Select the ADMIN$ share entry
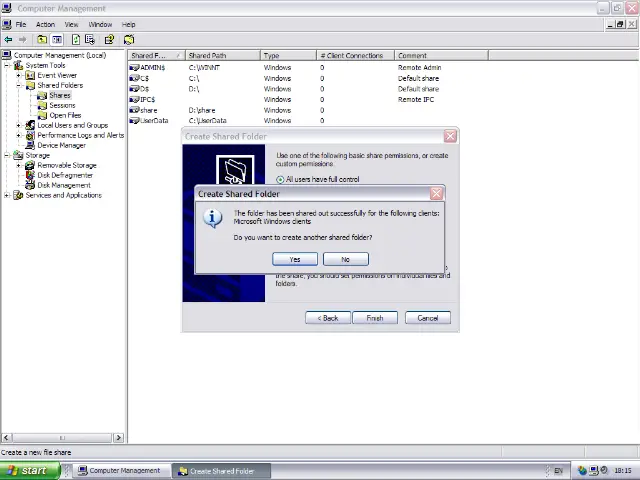This screenshot has height=480, width=640. tap(152, 67)
